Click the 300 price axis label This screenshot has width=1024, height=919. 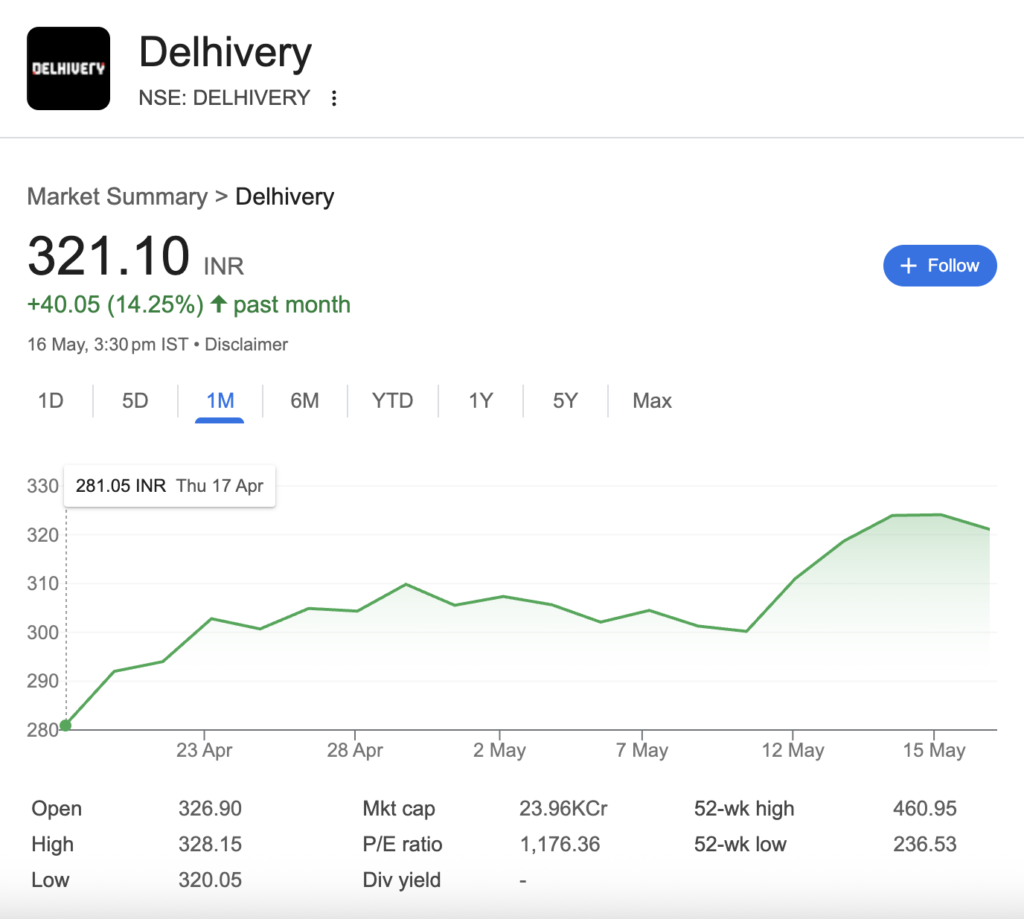coord(42,632)
